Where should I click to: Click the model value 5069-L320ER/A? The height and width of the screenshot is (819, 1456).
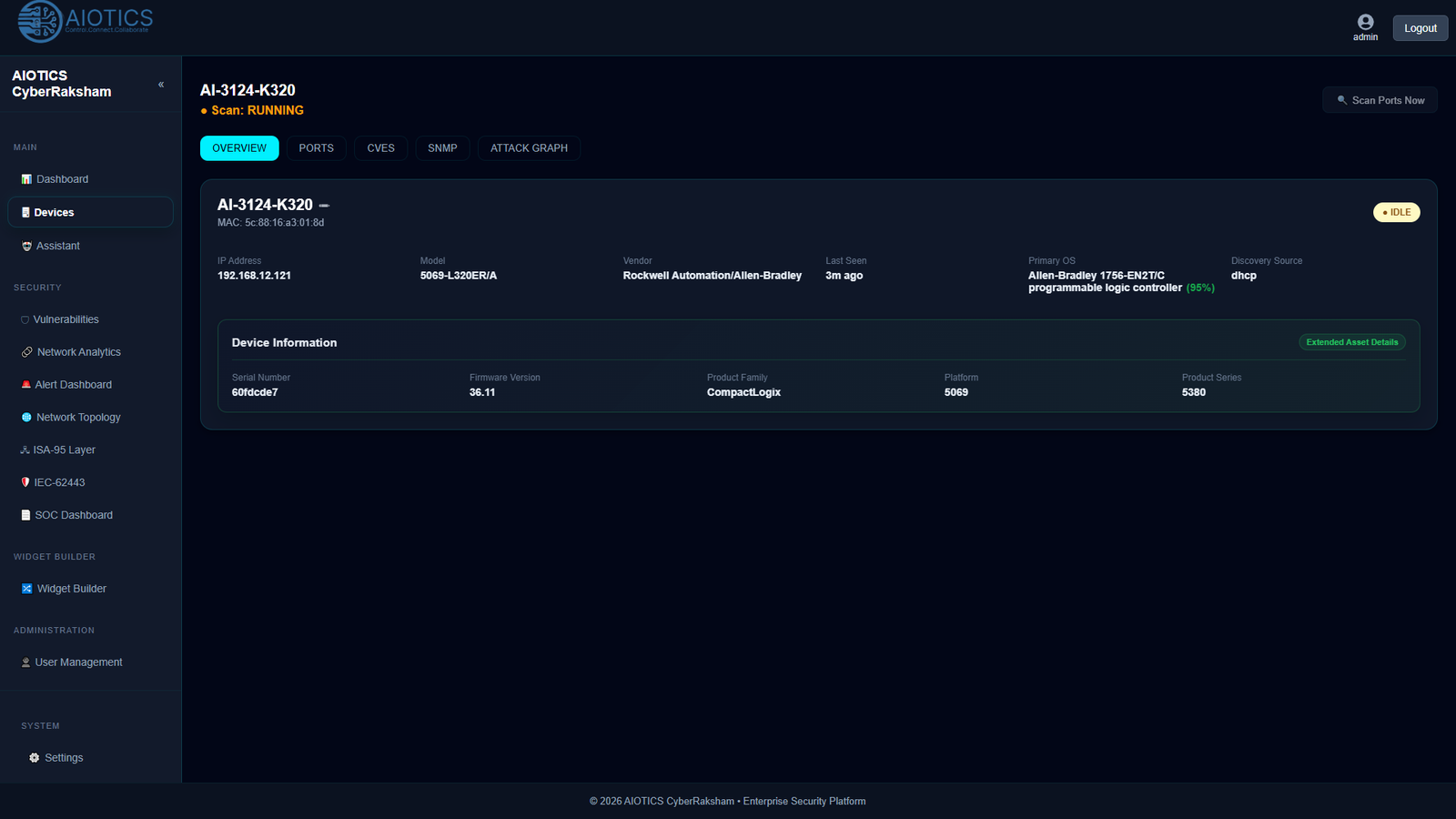point(459,276)
